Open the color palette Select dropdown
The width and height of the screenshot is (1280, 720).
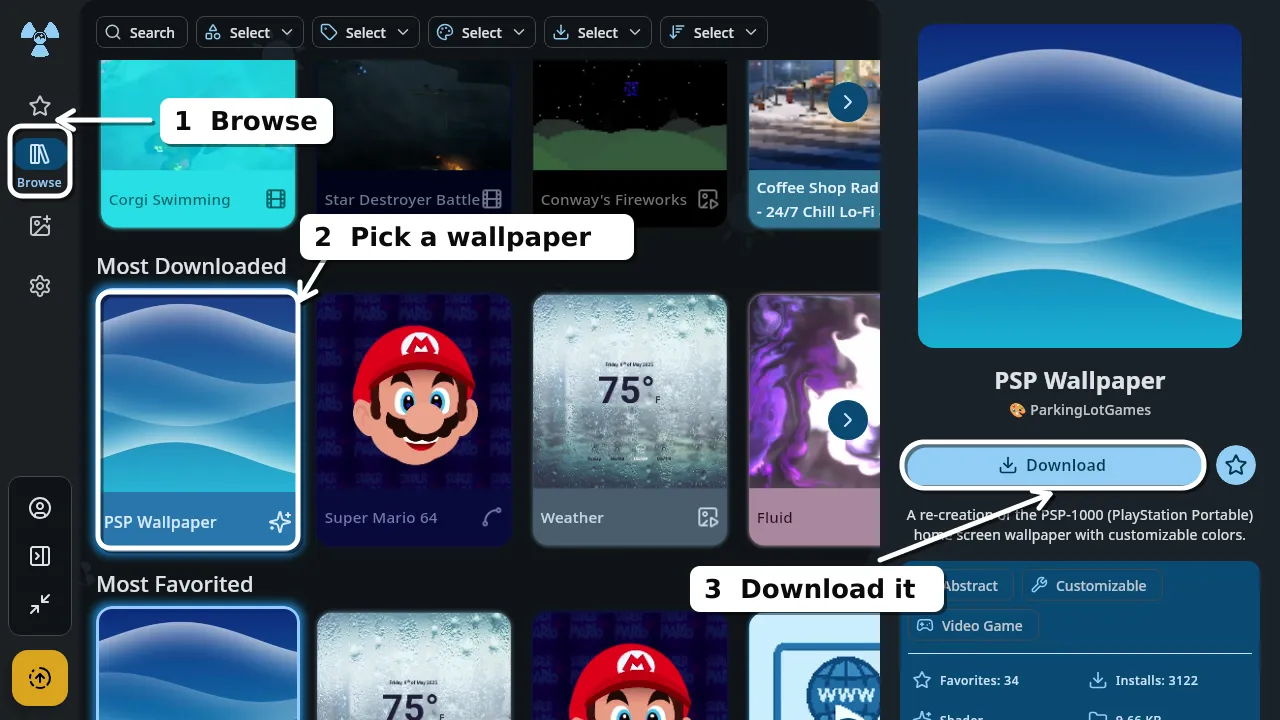pyautogui.click(x=482, y=33)
